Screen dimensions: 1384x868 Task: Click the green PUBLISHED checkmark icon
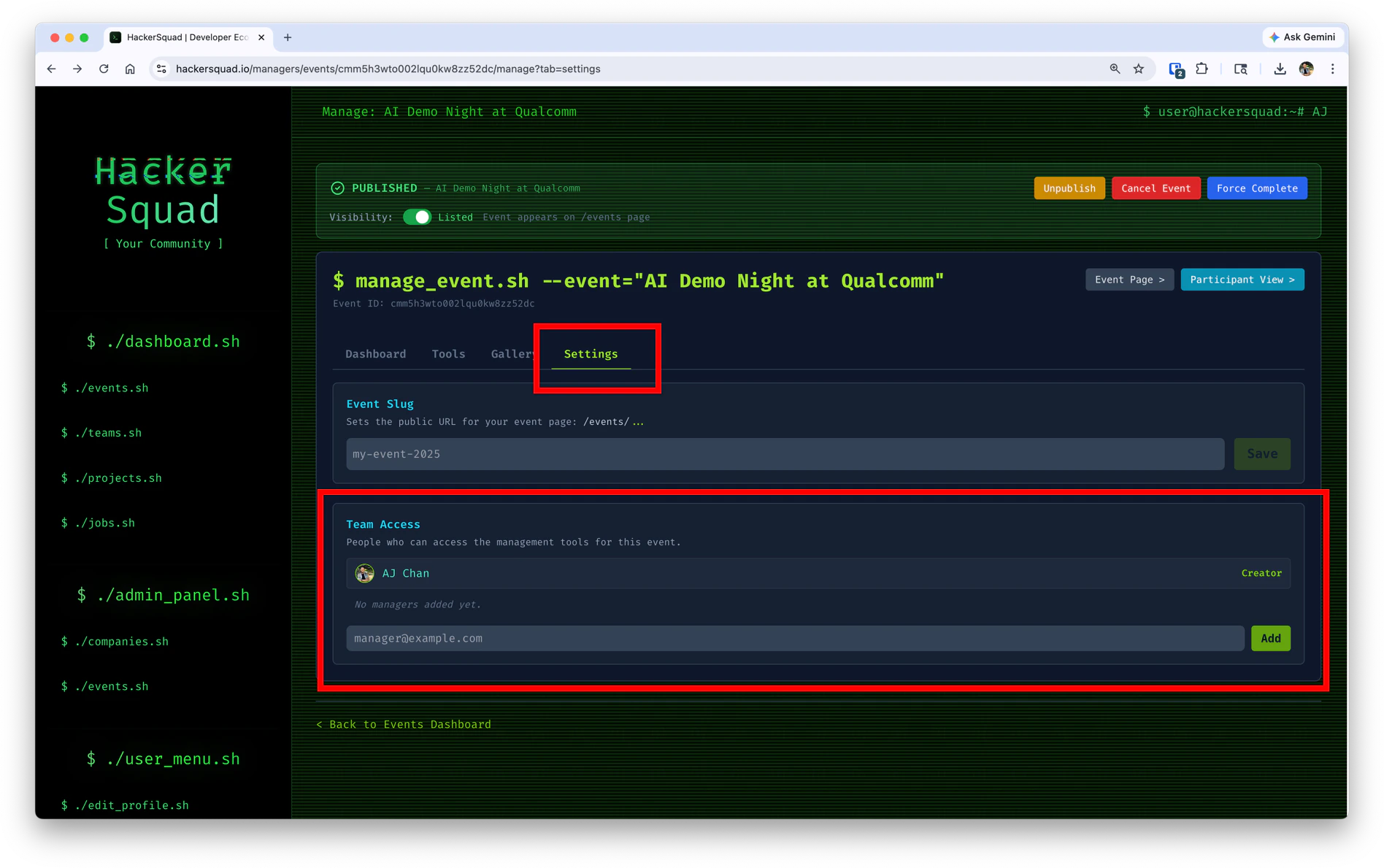[x=337, y=188]
